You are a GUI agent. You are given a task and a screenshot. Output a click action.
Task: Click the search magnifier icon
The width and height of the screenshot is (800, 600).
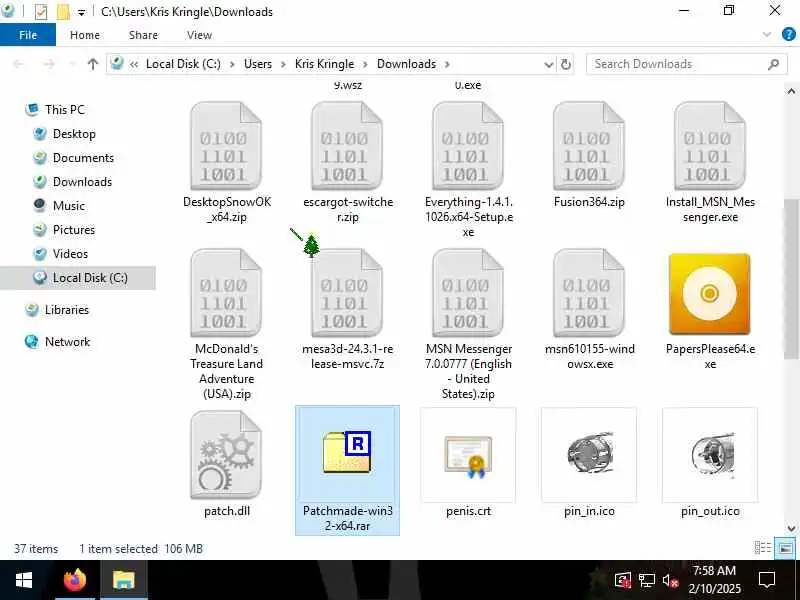click(x=773, y=64)
